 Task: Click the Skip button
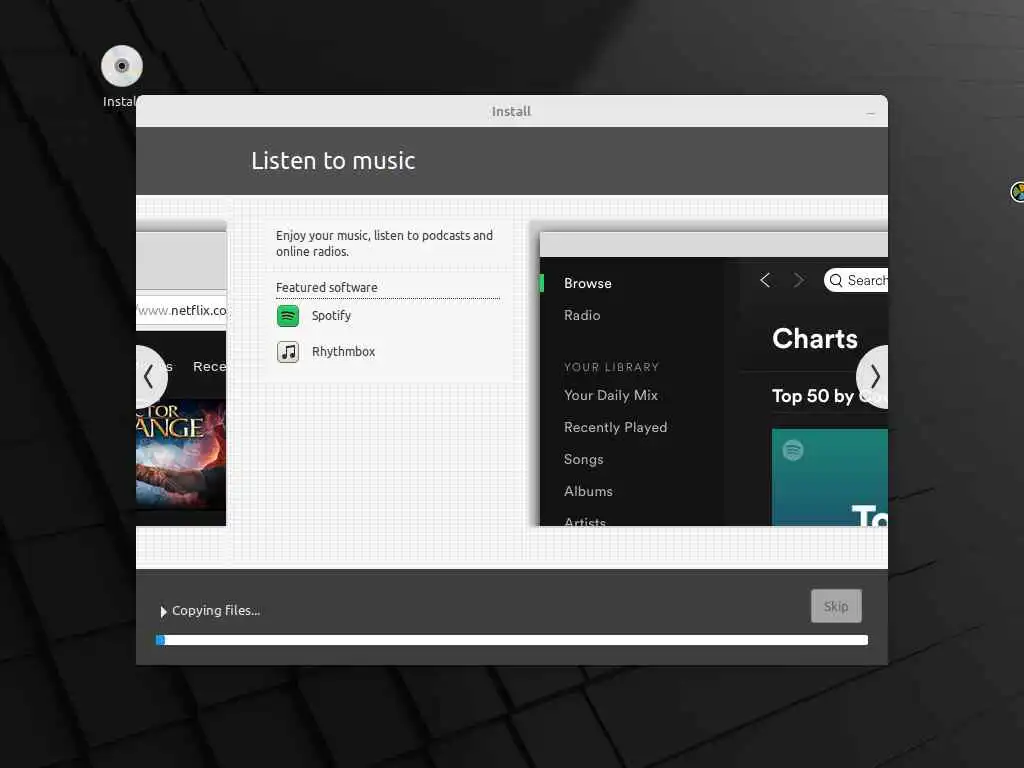click(x=836, y=606)
